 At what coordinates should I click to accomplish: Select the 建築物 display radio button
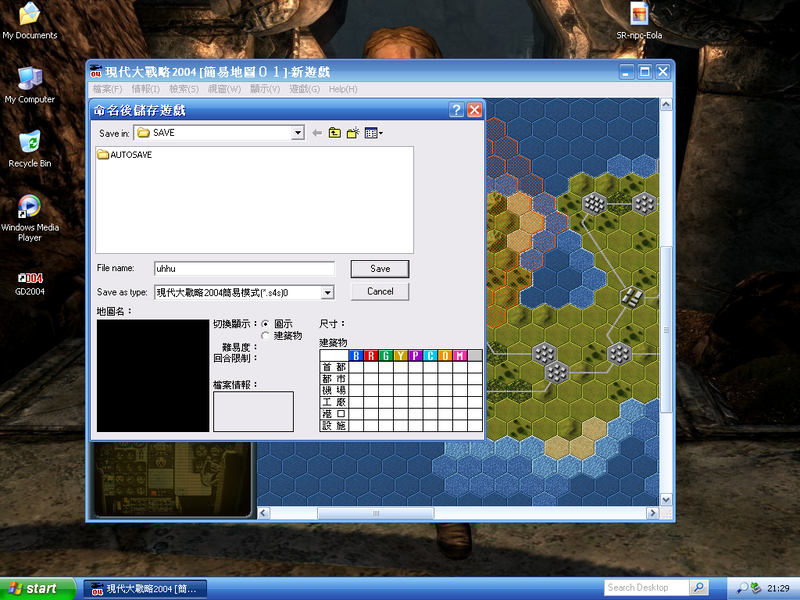pos(265,336)
